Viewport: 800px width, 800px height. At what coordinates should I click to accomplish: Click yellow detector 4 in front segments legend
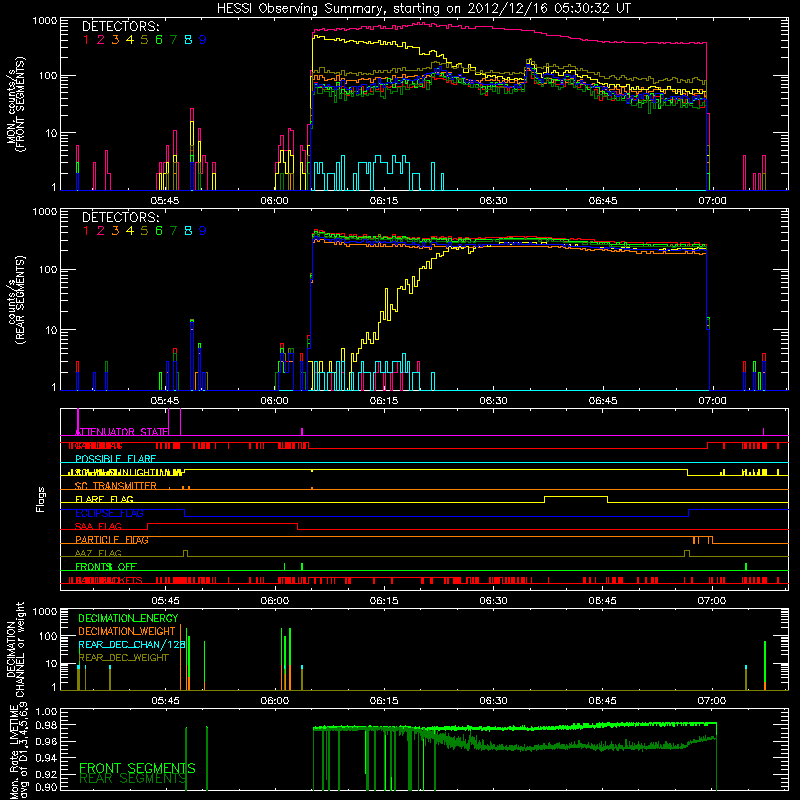130,40
